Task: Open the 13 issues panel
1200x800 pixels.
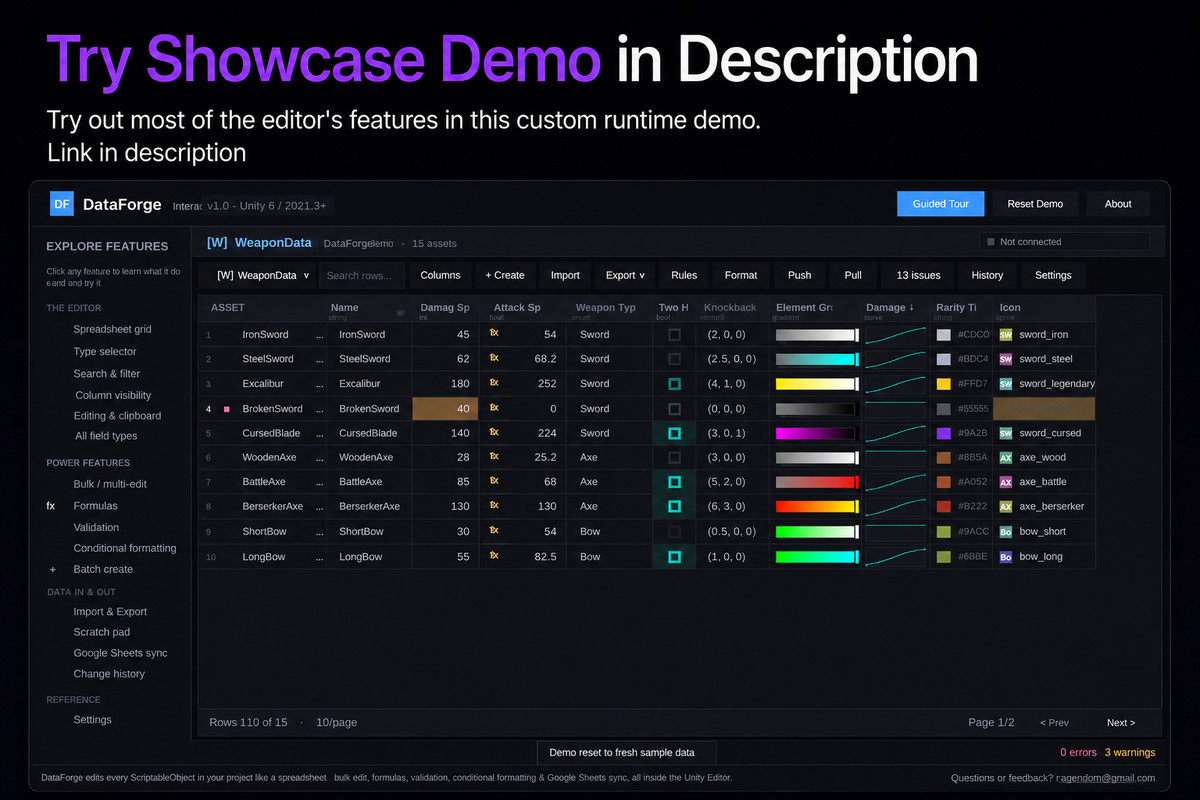Action: coord(918,275)
